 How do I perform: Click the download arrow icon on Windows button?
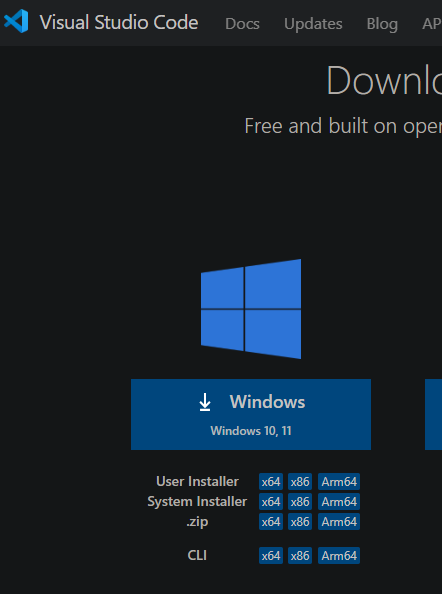(205, 402)
